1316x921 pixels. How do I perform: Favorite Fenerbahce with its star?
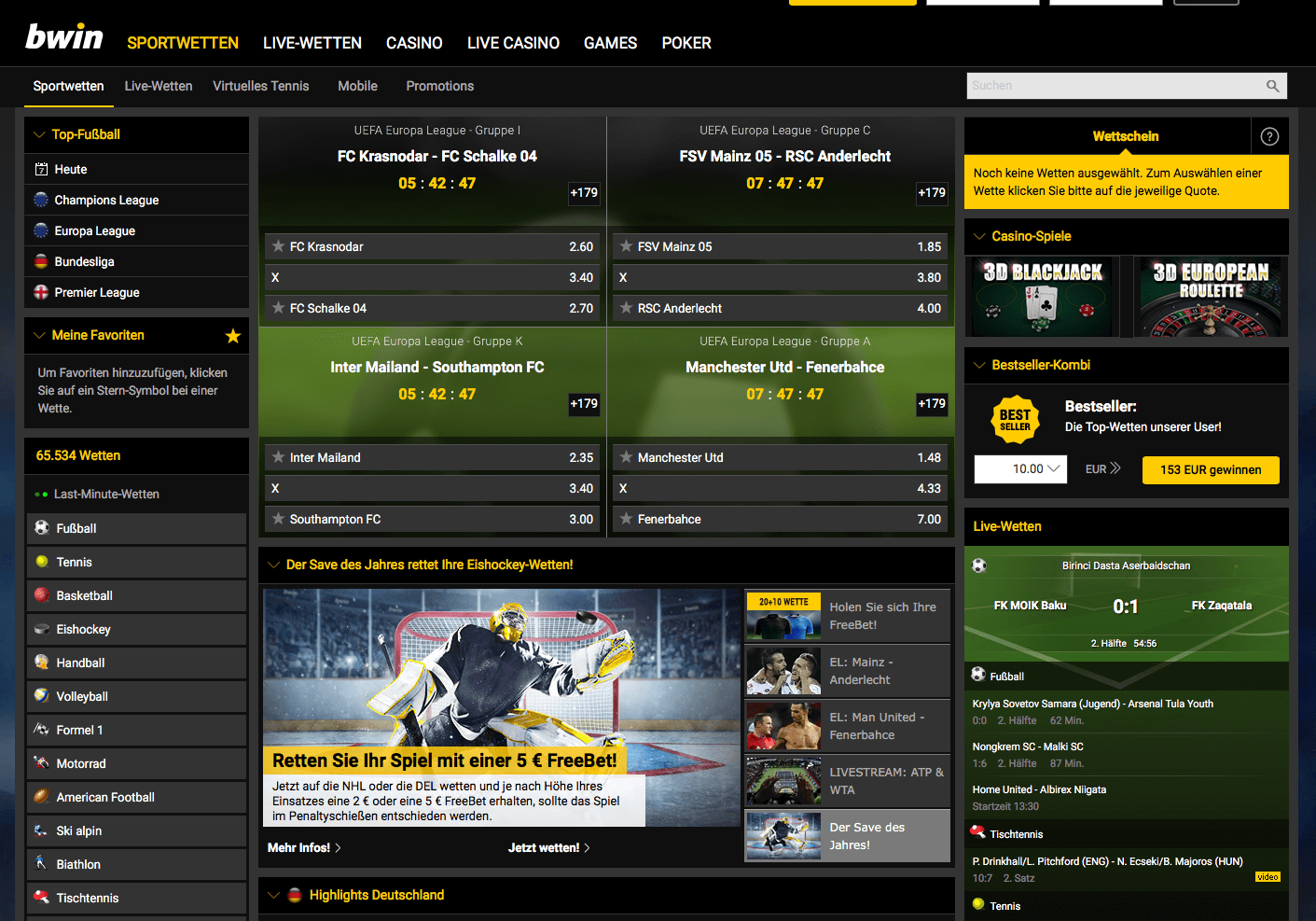626,519
